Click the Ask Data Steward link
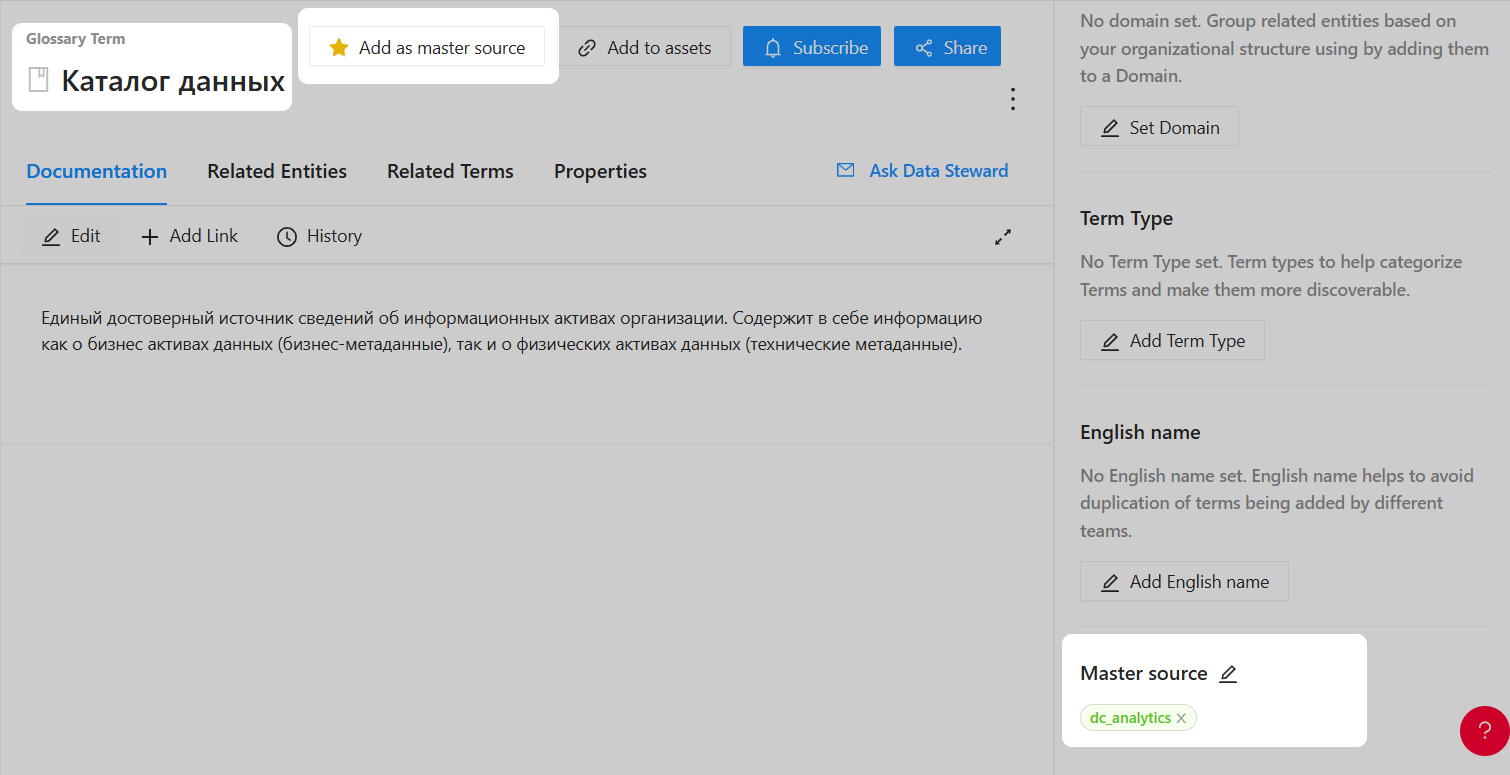Screen dimensions: 1510x775 922,171
